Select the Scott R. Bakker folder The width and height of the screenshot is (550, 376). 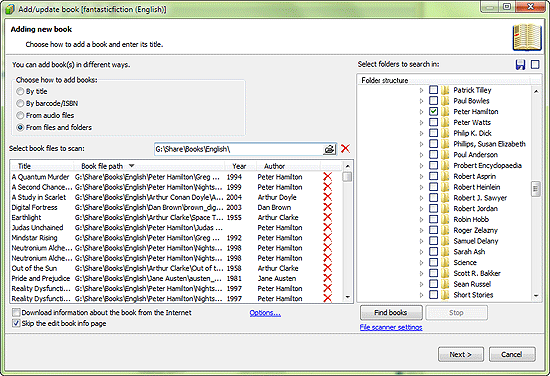(x=477, y=273)
